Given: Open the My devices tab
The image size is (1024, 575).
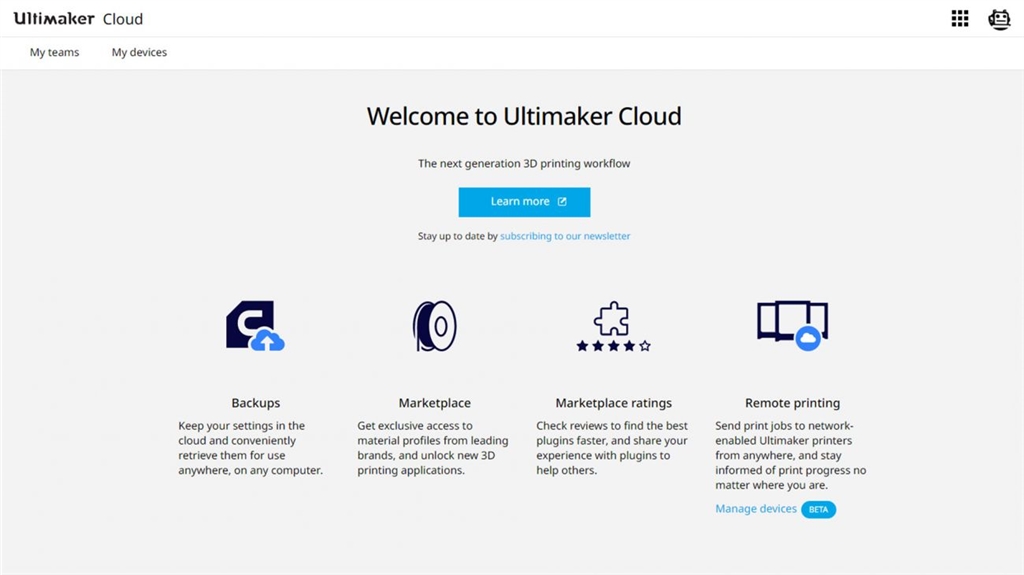Looking at the screenshot, I should 139,52.
